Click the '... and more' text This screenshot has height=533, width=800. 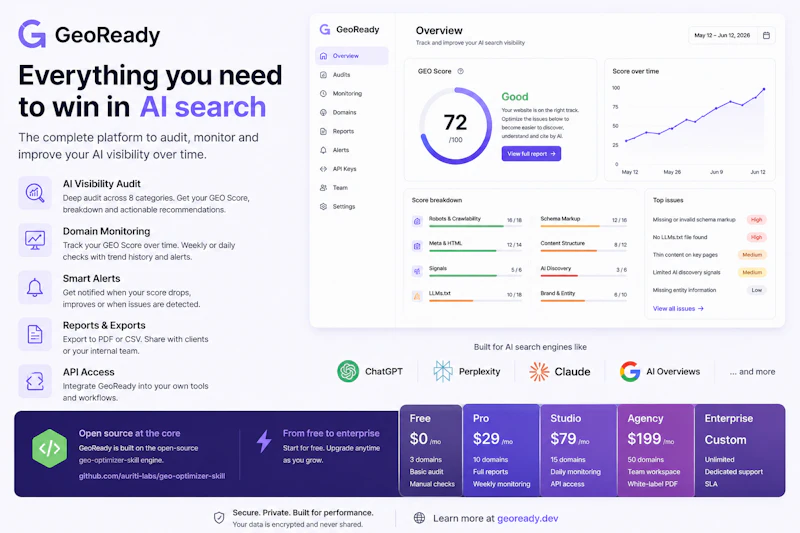tap(752, 372)
